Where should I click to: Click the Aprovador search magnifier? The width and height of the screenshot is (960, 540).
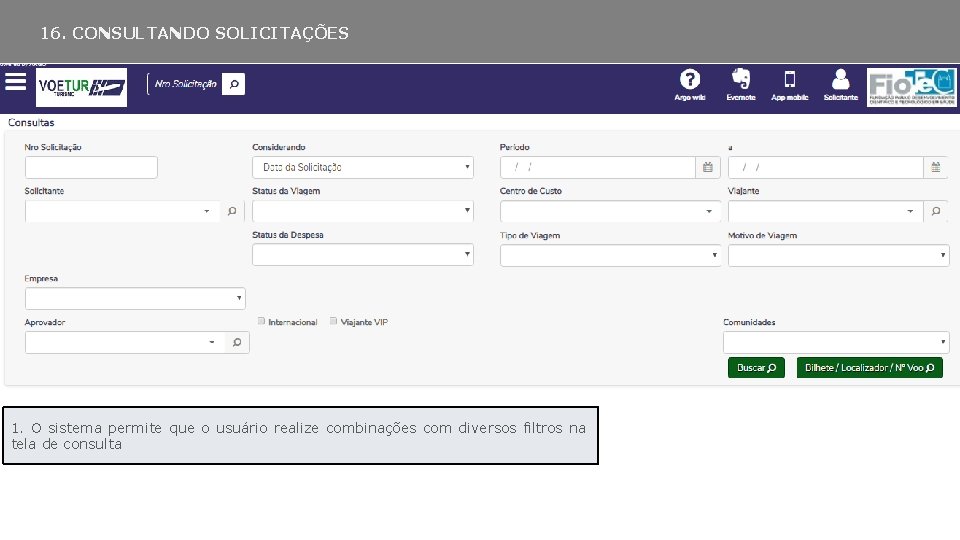click(x=237, y=342)
